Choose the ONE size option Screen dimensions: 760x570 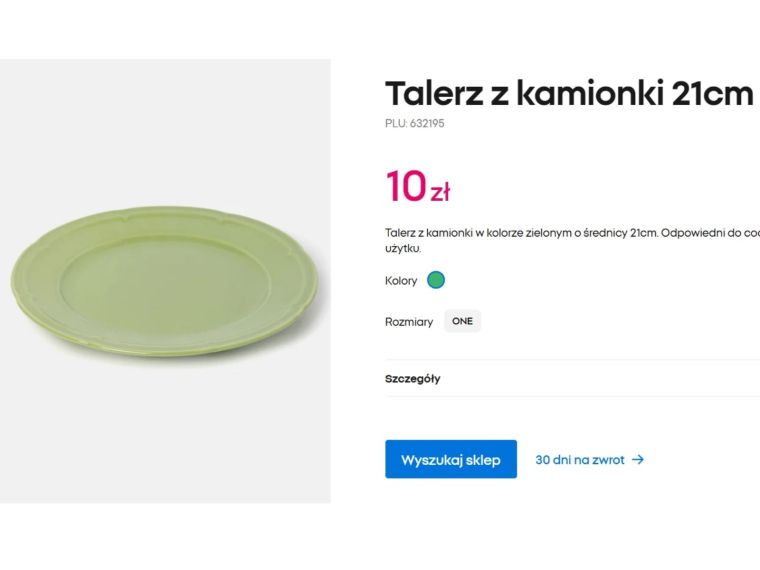462,321
